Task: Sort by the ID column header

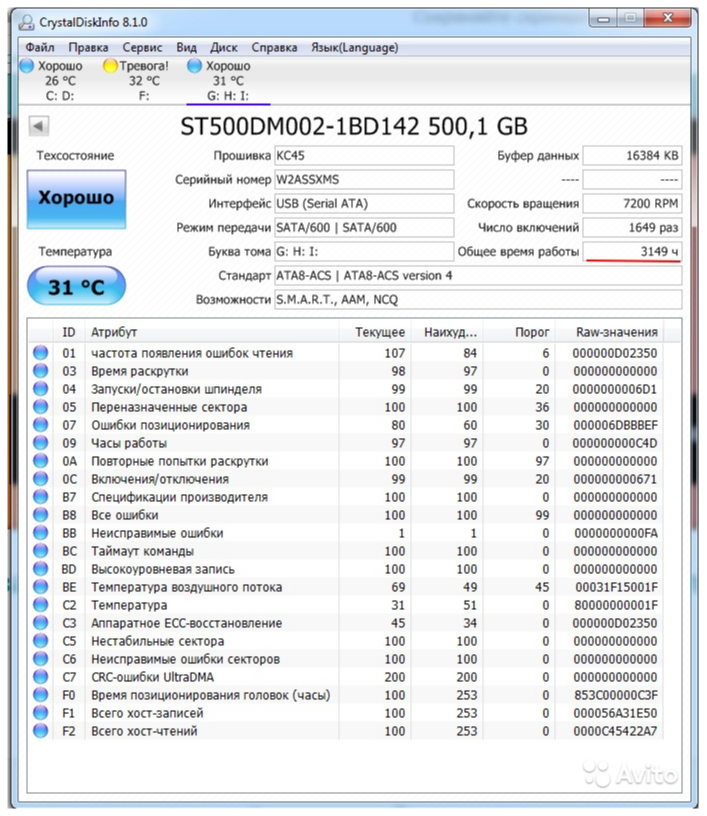Action: click(x=69, y=332)
